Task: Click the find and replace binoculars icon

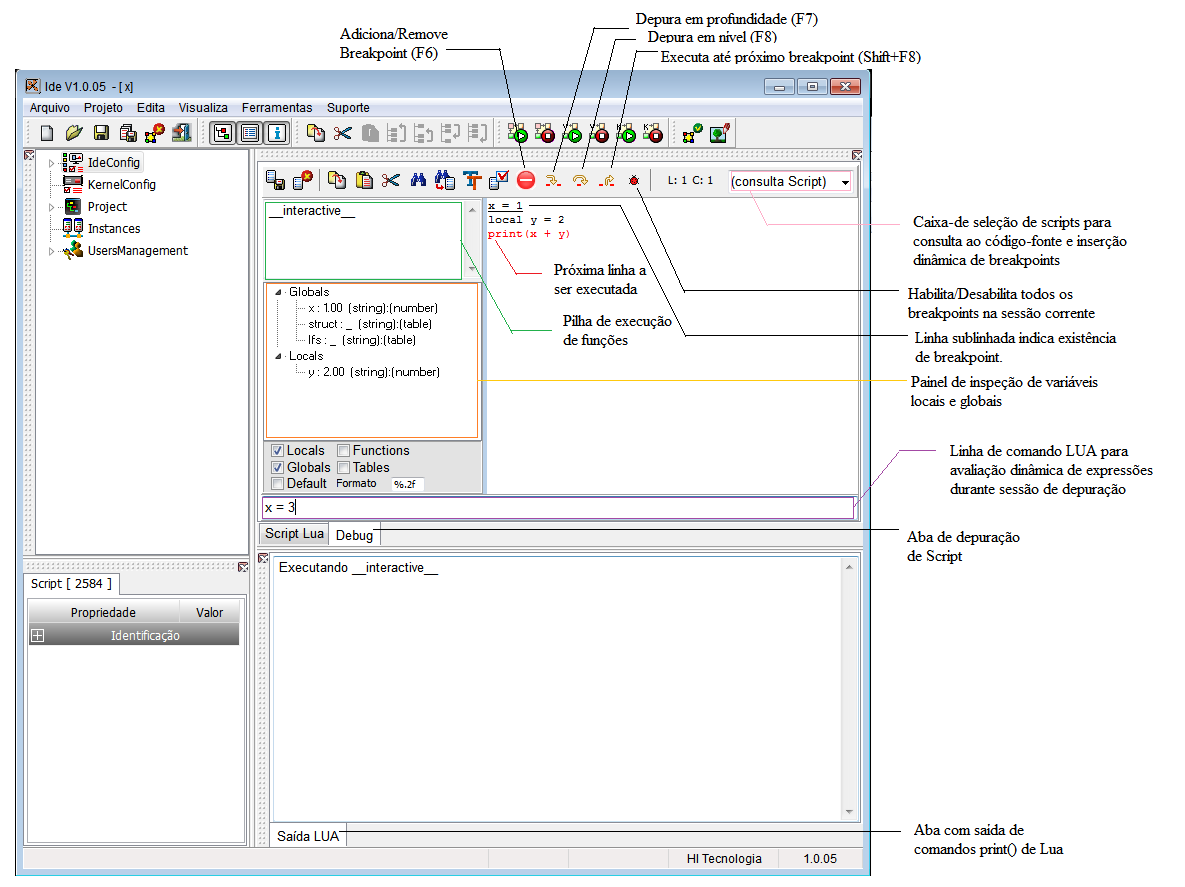Action: (x=445, y=180)
